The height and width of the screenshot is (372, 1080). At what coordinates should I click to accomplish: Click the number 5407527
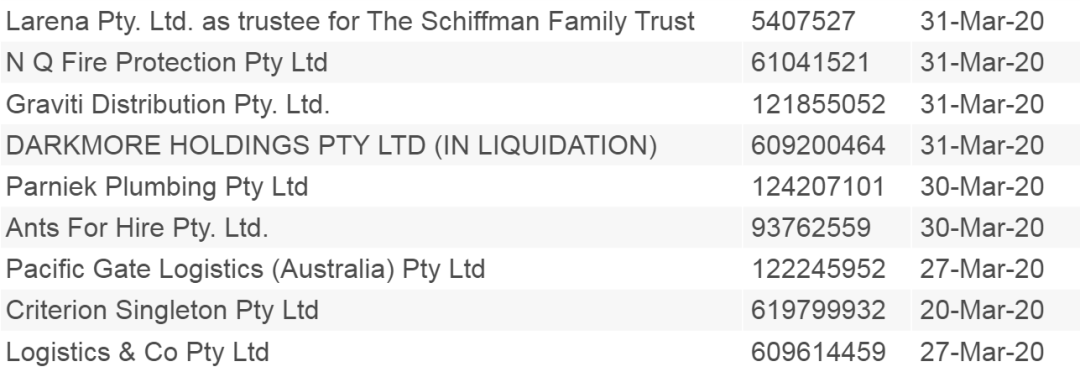tap(803, 22)
